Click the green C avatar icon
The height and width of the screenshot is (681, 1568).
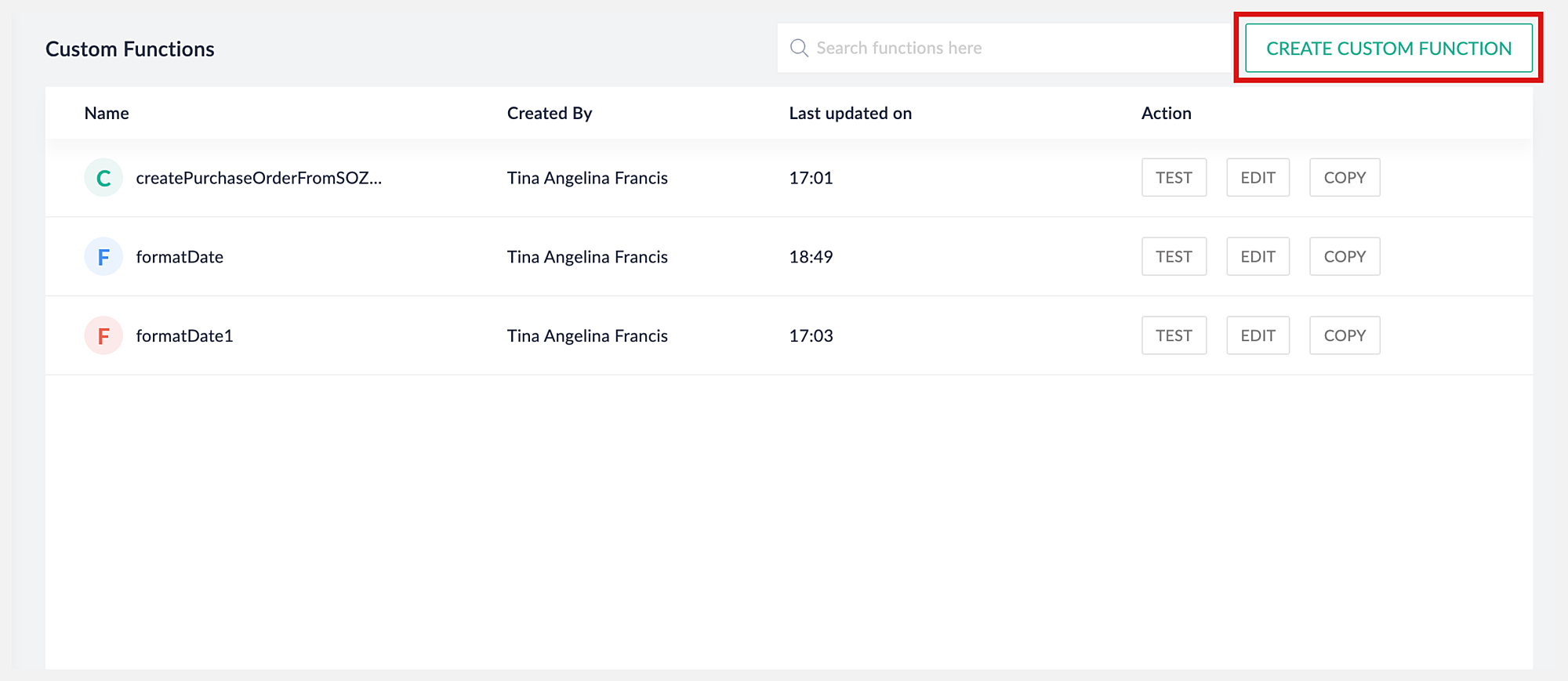tap(103, 178)
